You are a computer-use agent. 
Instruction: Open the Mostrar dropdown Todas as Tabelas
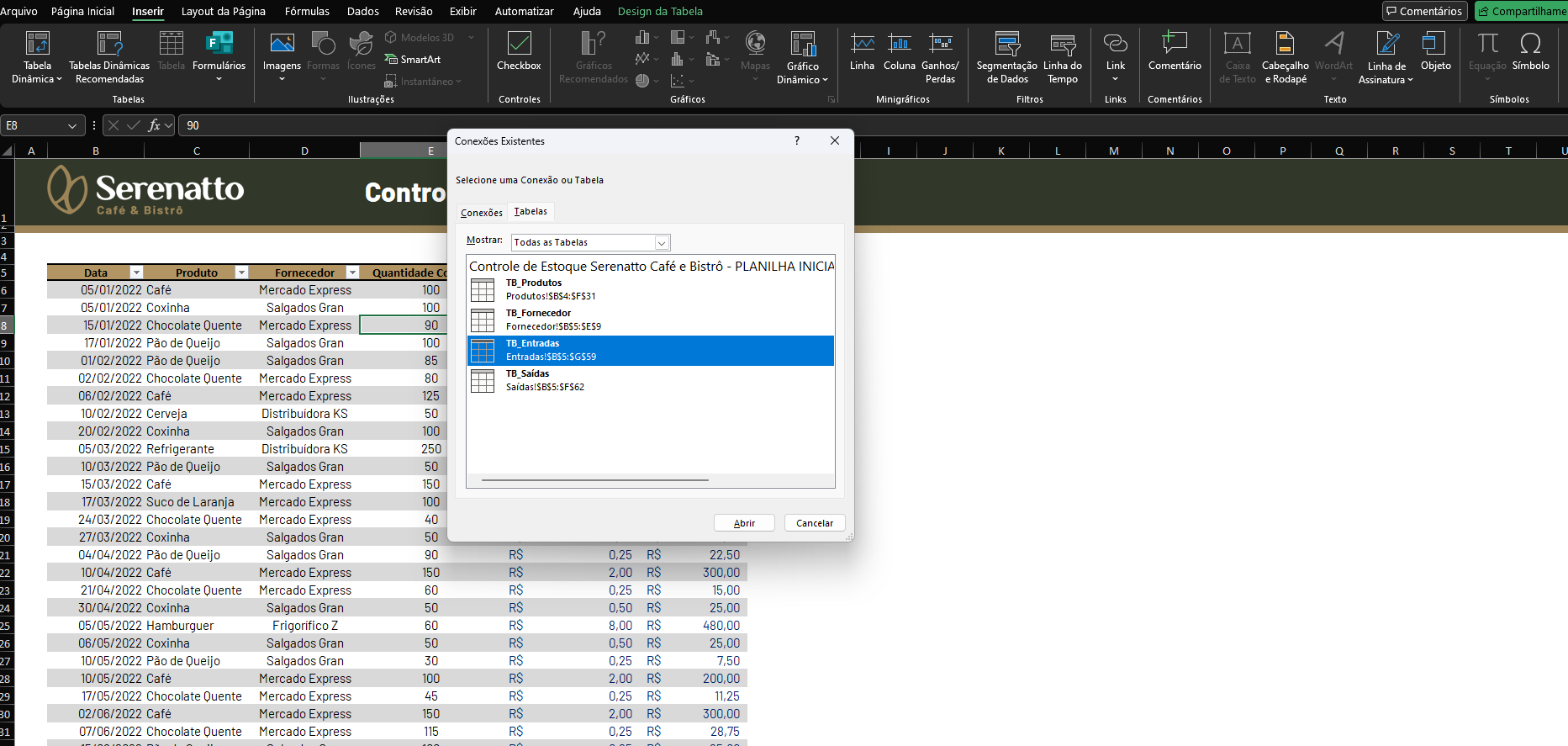tap(590, 242)
